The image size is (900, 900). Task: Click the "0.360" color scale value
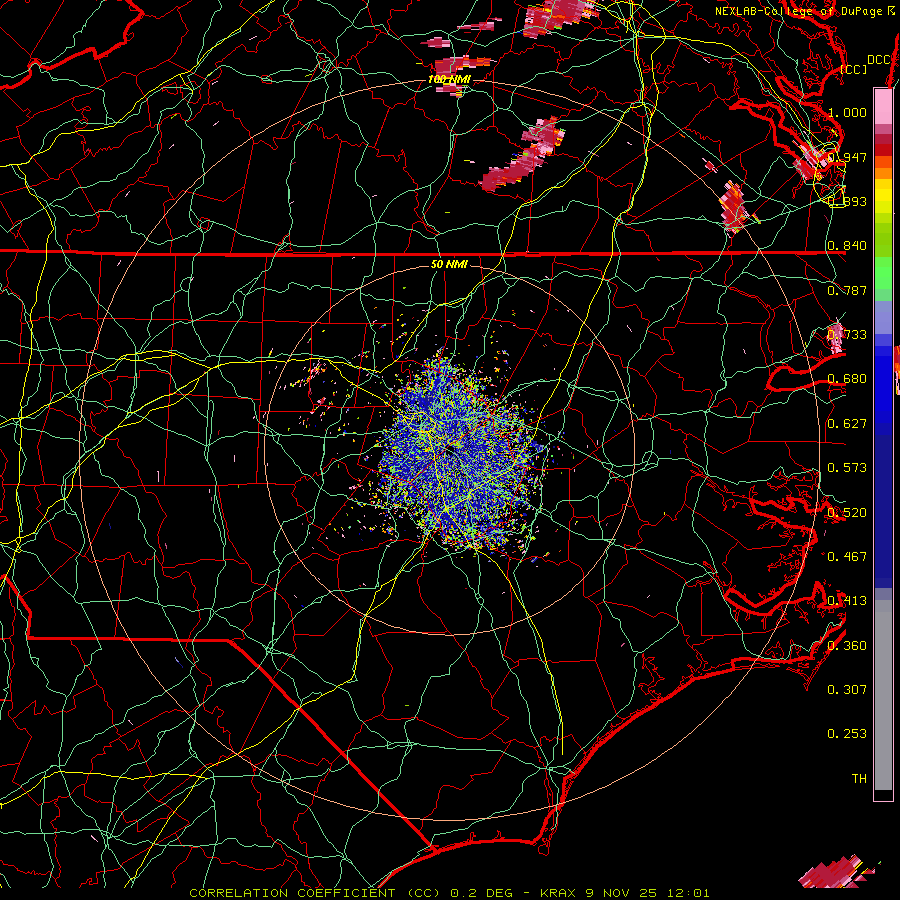pos(847,646)
